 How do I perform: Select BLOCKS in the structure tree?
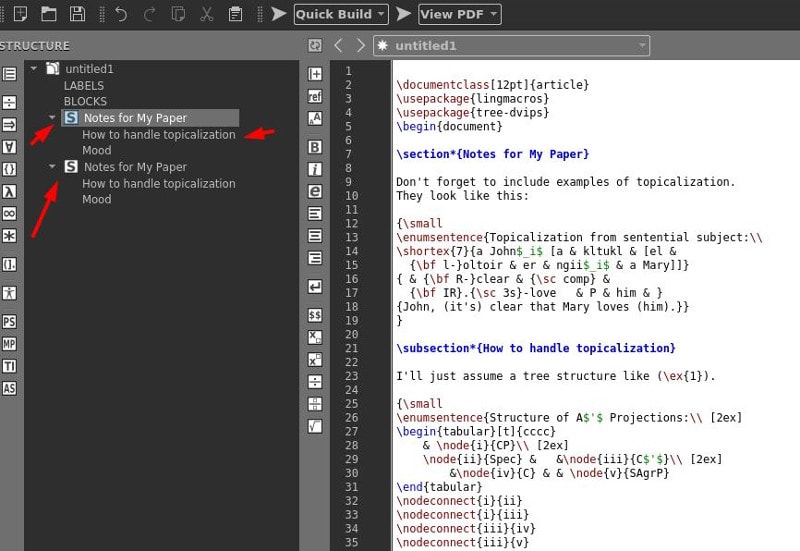[85, 102]
